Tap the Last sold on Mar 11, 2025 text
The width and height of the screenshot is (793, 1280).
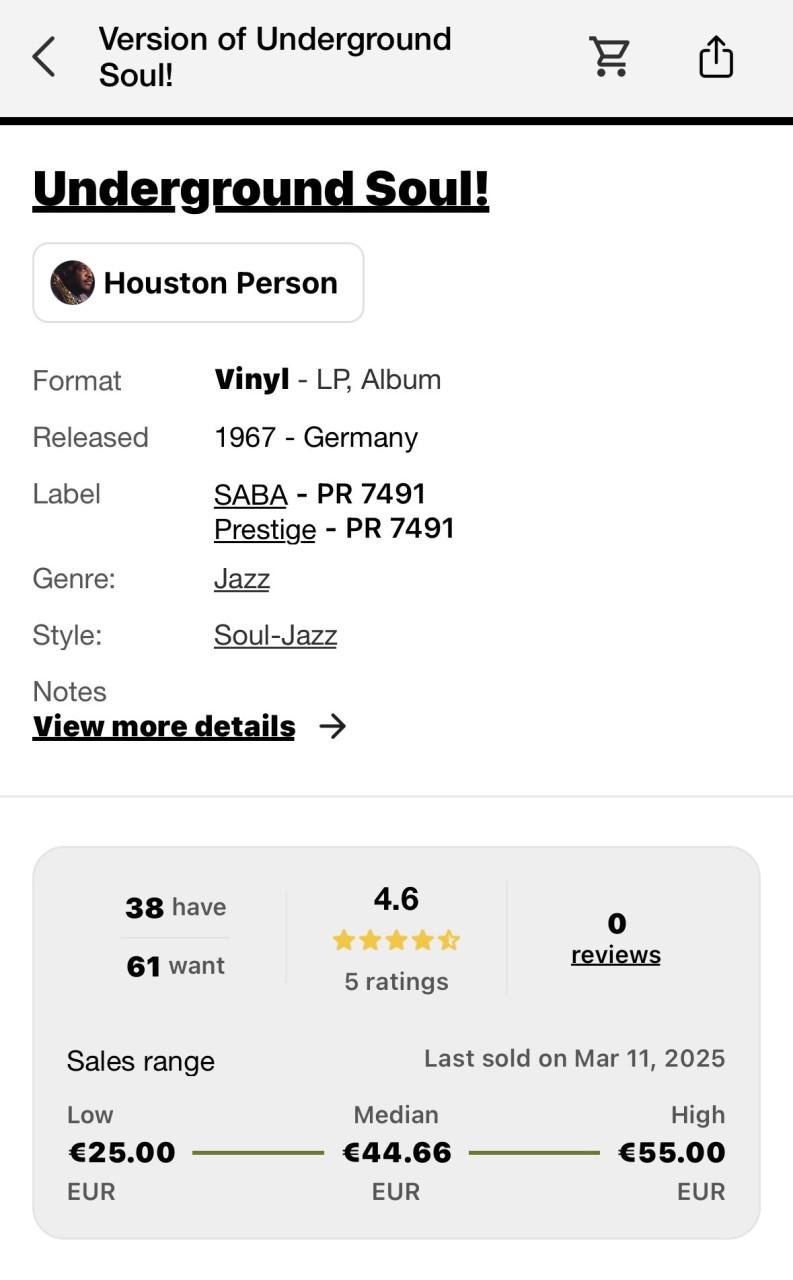pos(575,1057)
